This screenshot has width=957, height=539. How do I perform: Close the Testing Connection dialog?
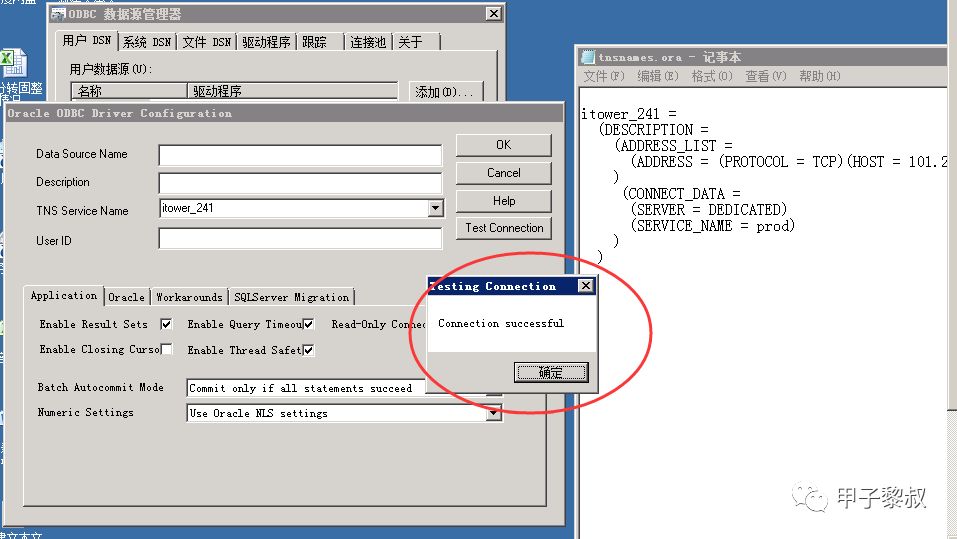click(585, 286)
